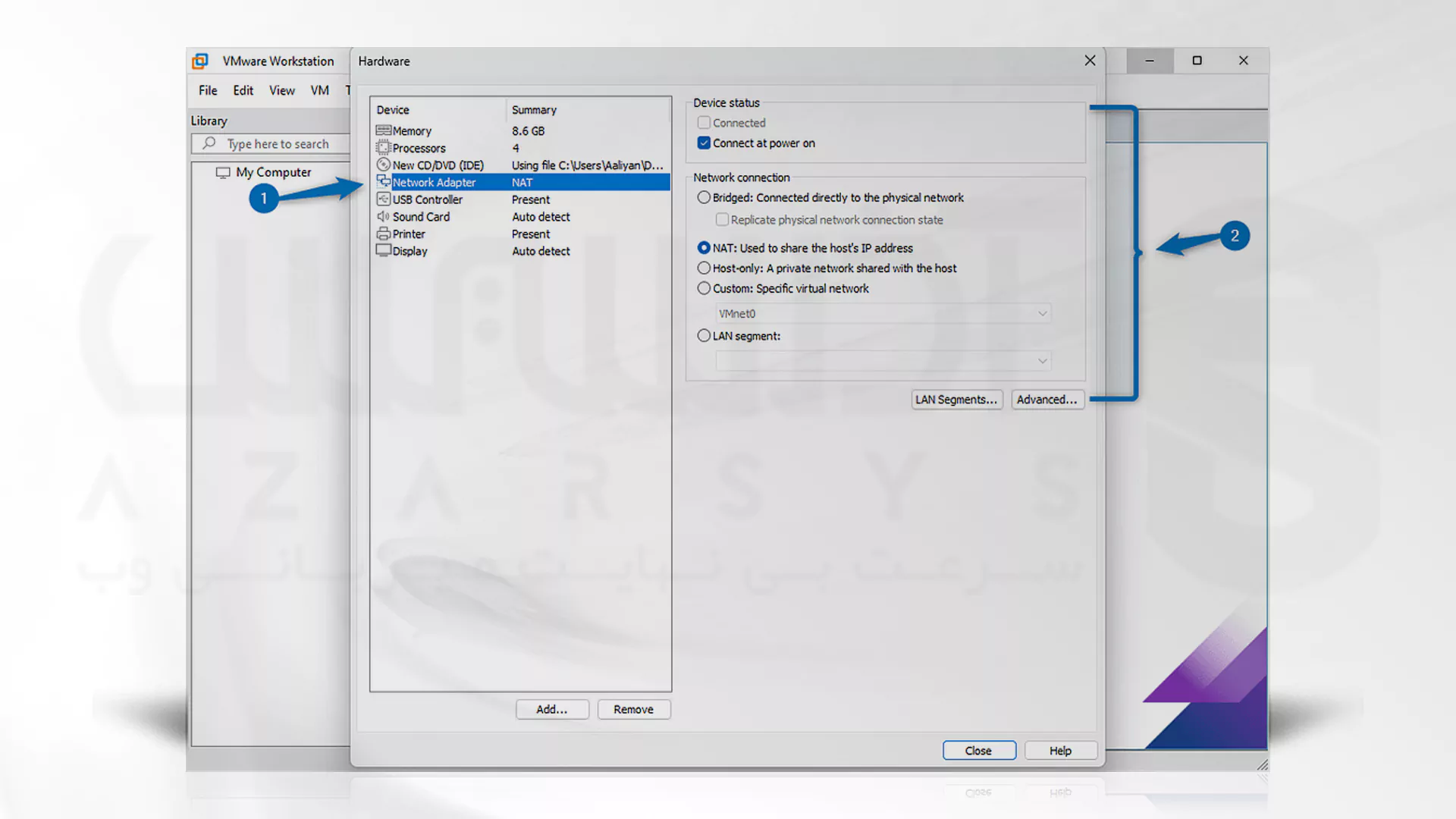Toggle the Connected checkbox

(704, 122)
